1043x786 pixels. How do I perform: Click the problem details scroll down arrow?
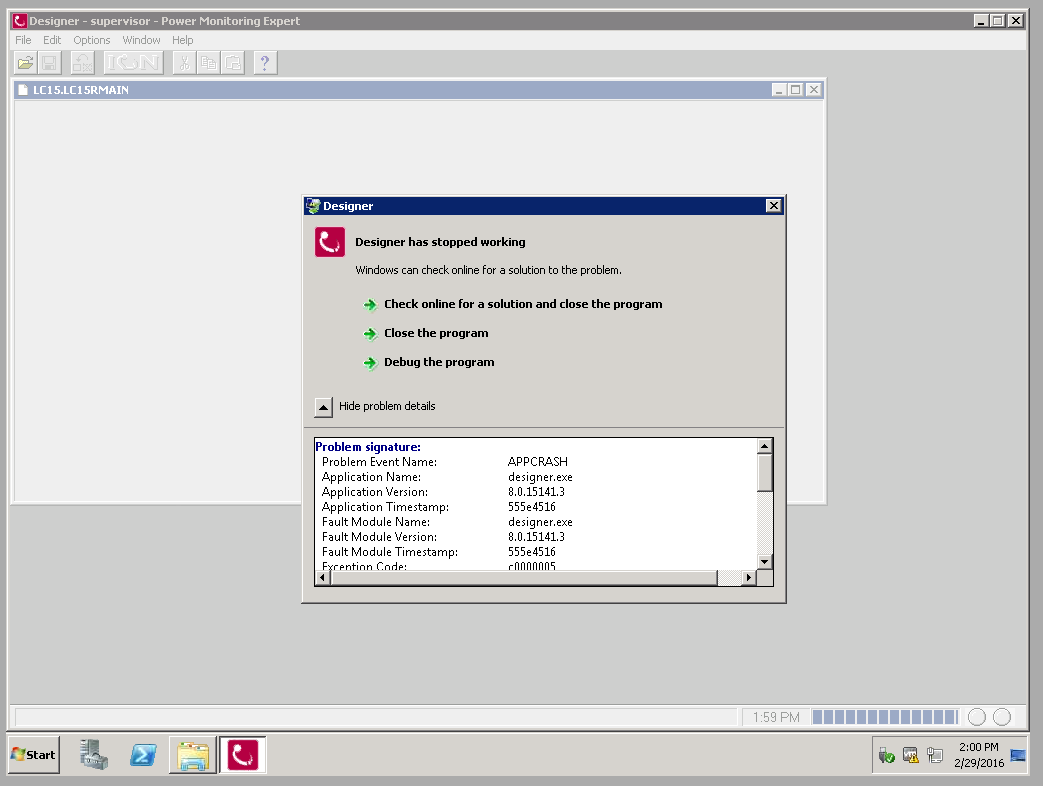pyautogui.click(x=764, y=562)
